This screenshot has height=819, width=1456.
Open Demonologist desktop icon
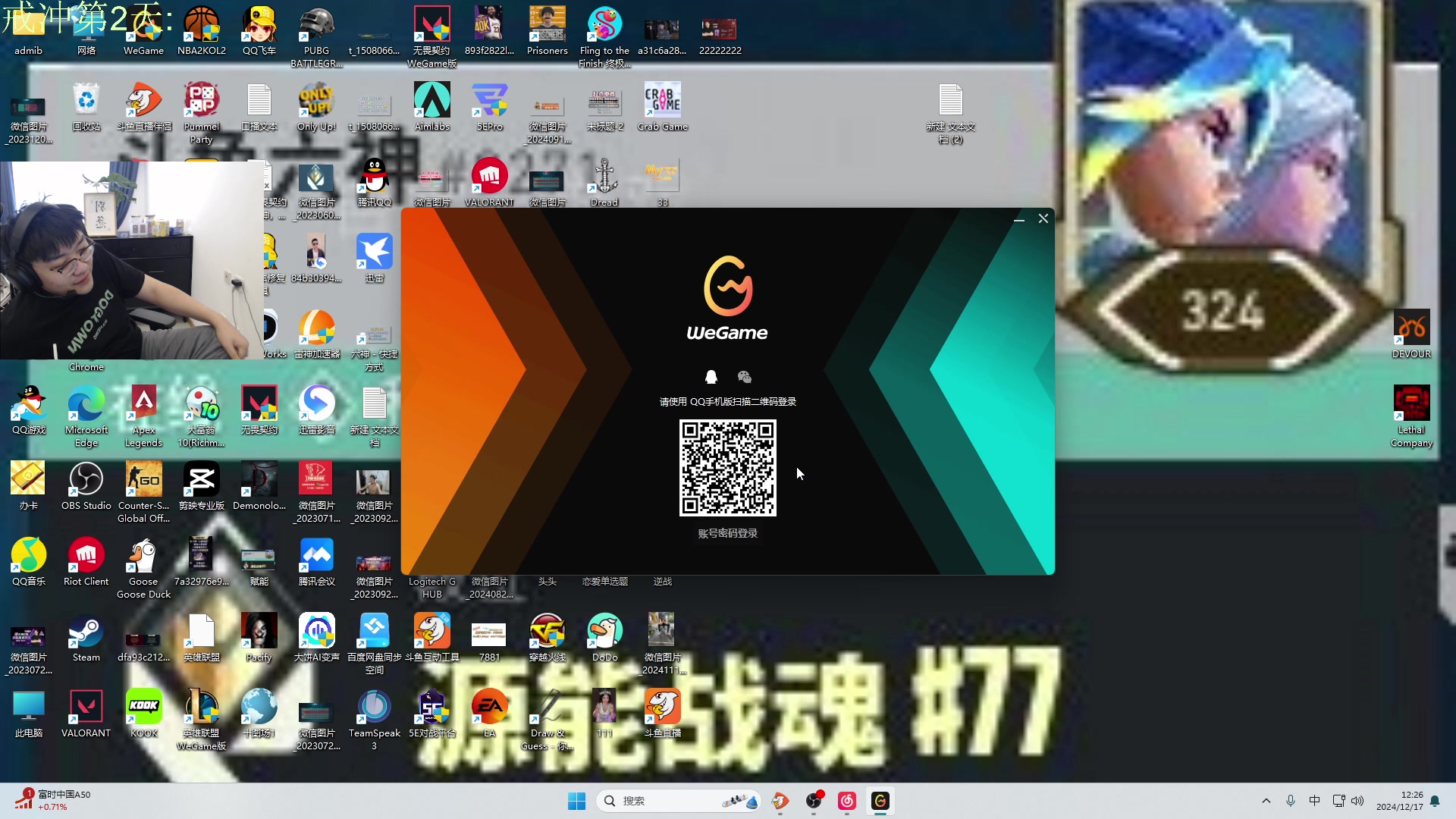[x=259, y=487]
